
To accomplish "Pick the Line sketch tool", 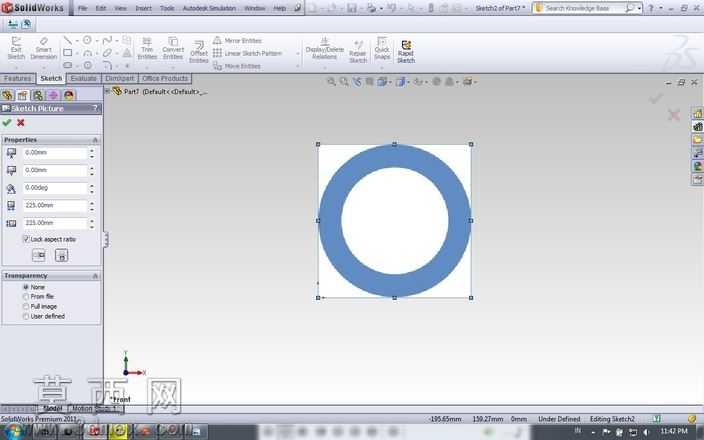I will pos(67,40).
